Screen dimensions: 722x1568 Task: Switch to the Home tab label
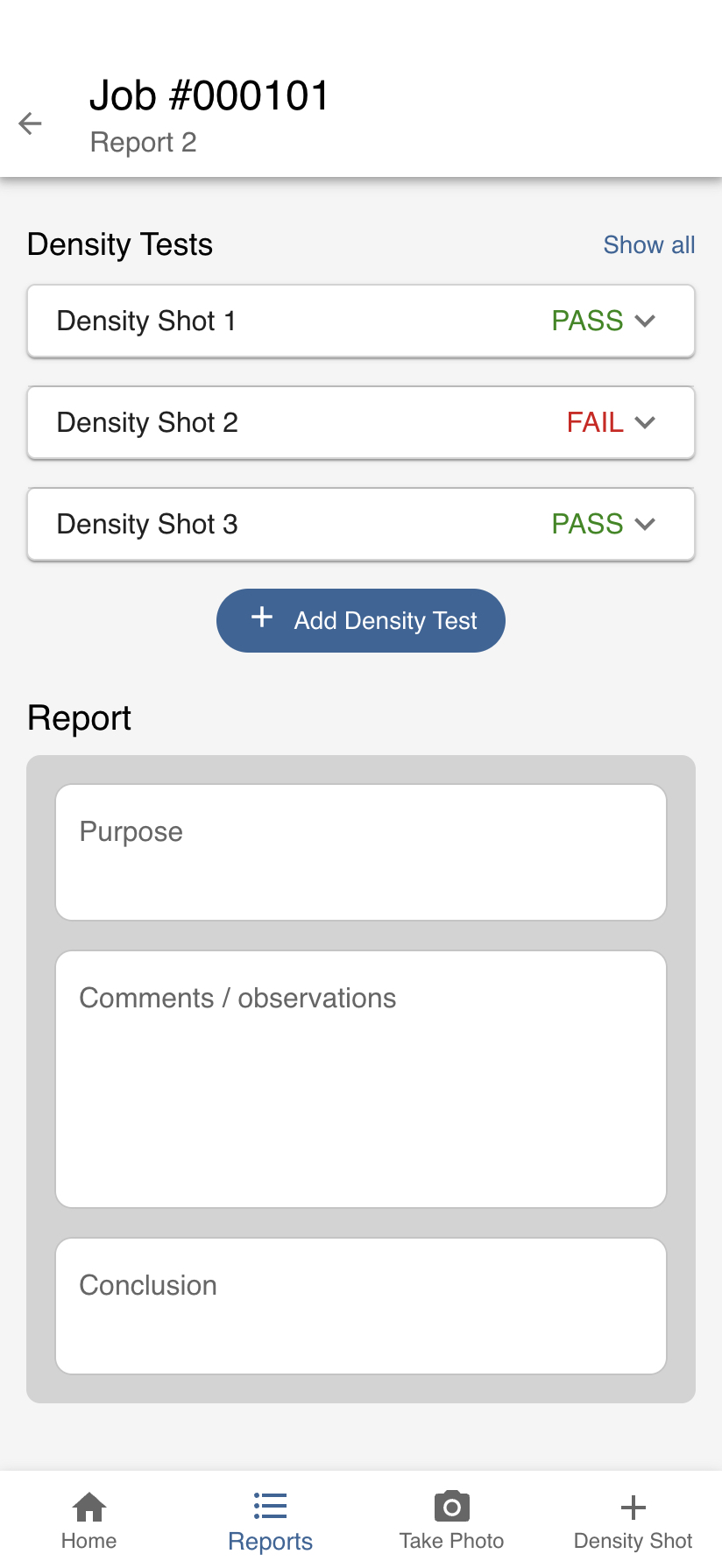tap(89, 1541)
